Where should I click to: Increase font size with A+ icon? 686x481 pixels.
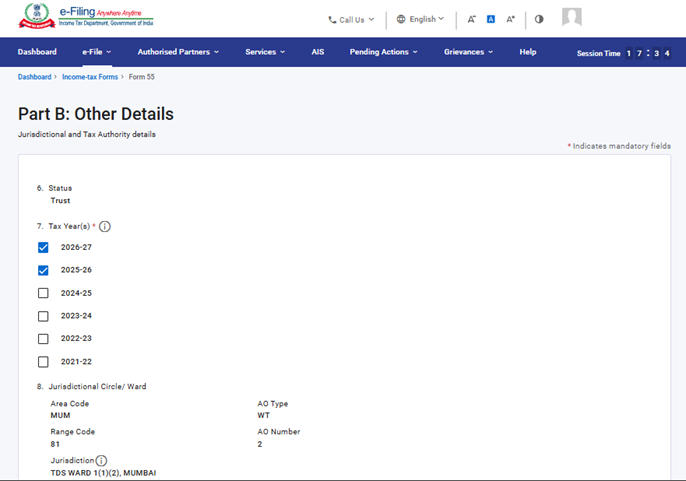[x=510, y=19]
